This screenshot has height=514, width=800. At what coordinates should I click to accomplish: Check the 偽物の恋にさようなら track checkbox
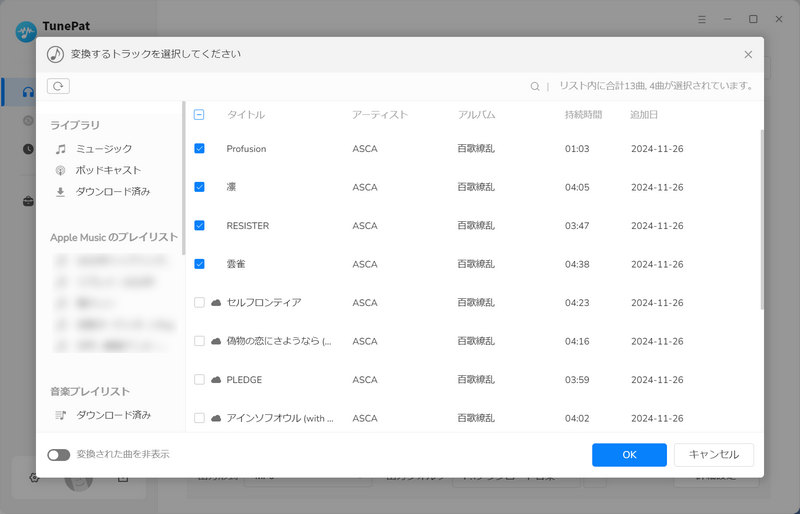click(199, 341)
